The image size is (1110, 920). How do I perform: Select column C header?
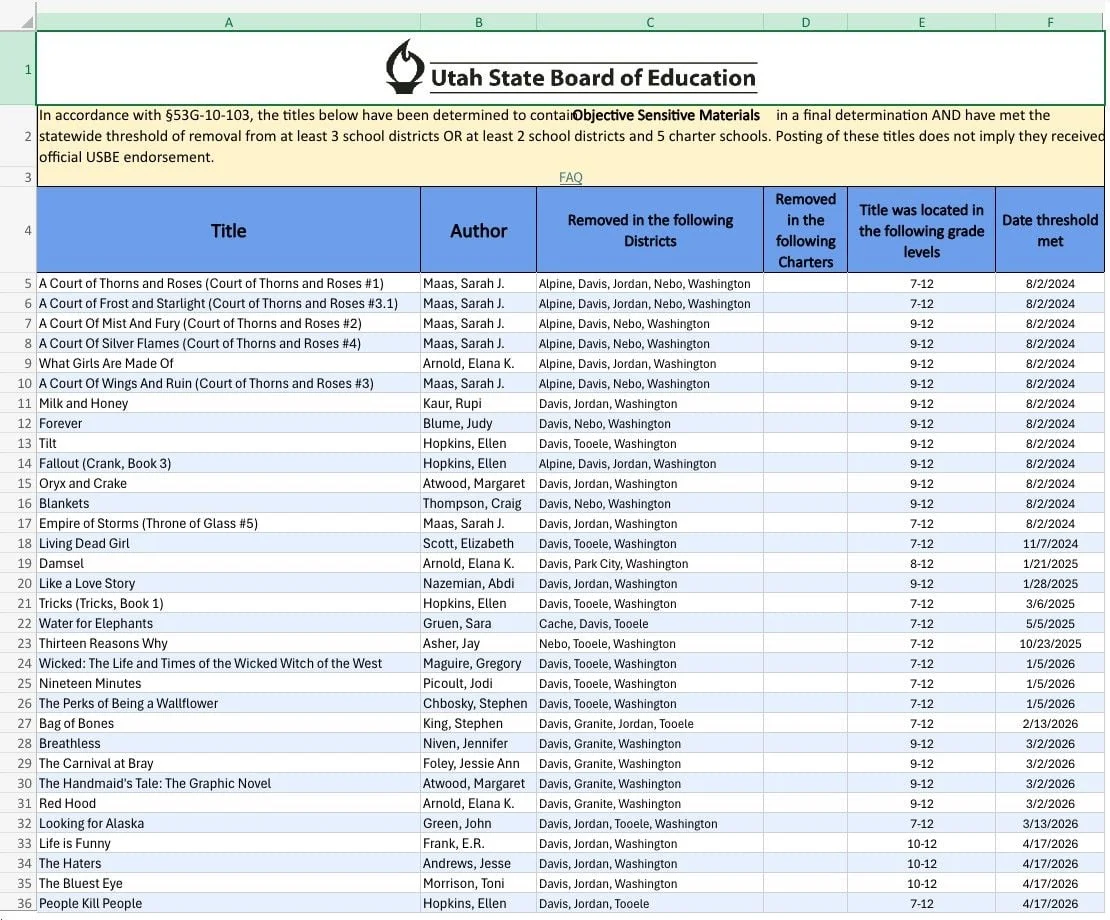pos(650,22)
